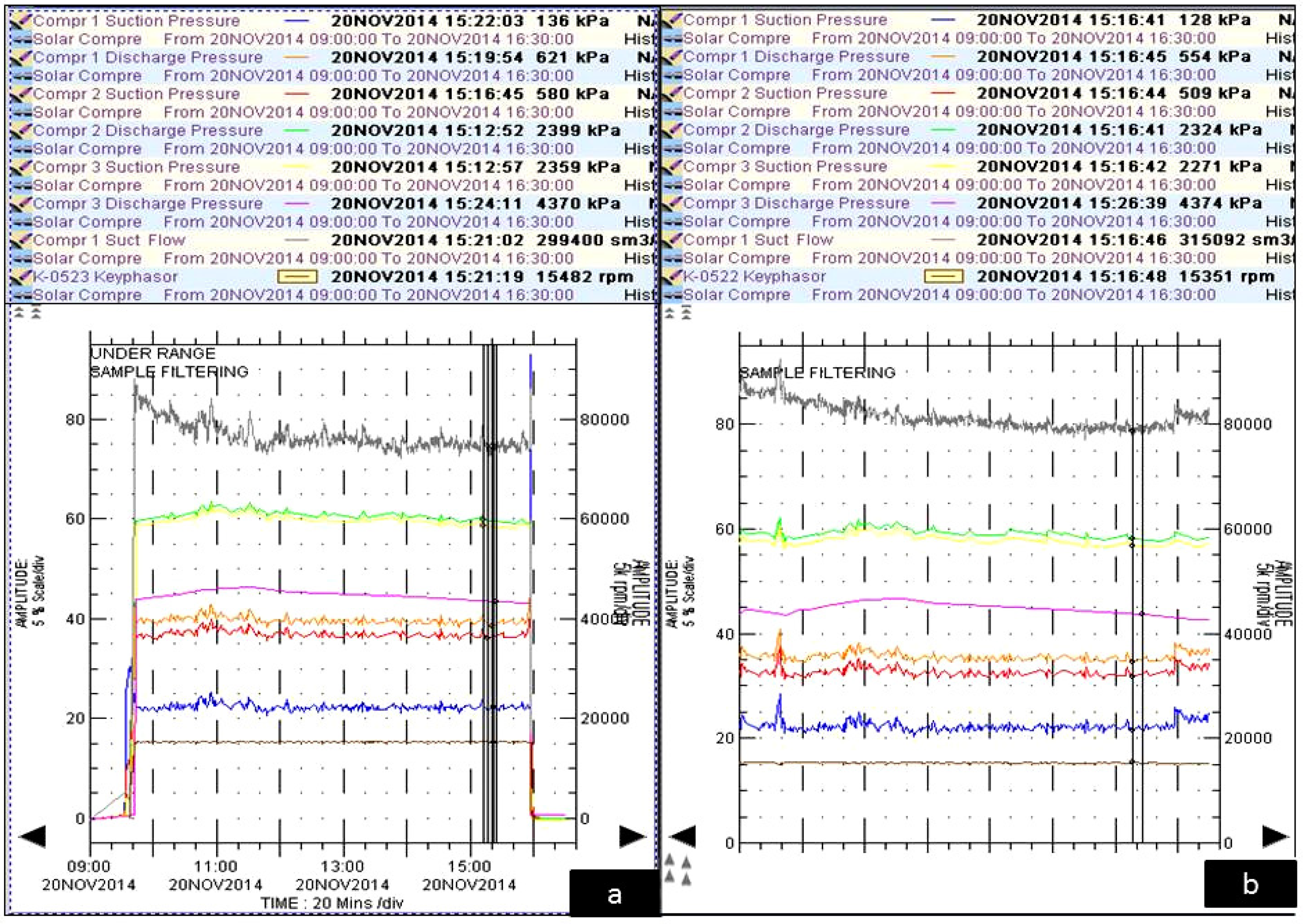The width and height of the screenshot is (1304, 924).
Task: Click the '2271 kPa' value in panel b
Action: point(1220,167)
